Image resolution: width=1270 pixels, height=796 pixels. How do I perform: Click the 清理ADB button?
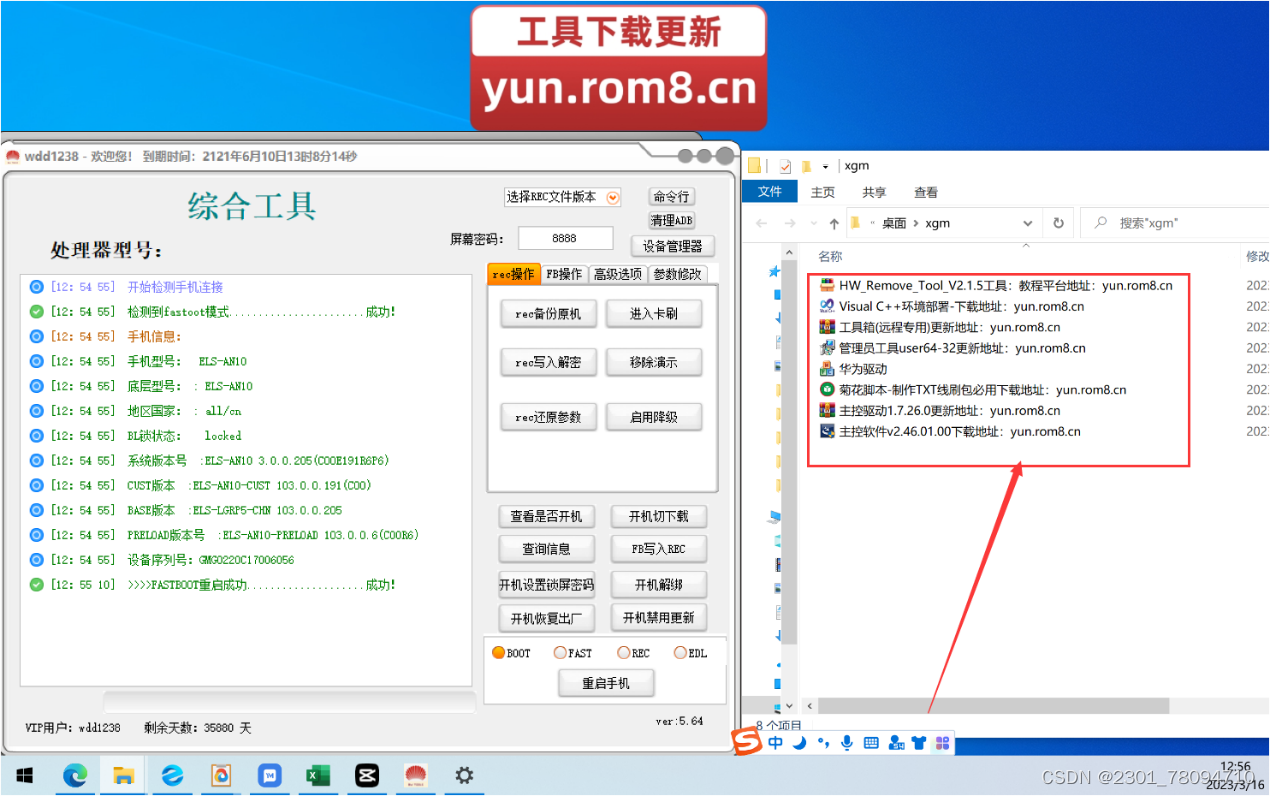pos(671,220)
